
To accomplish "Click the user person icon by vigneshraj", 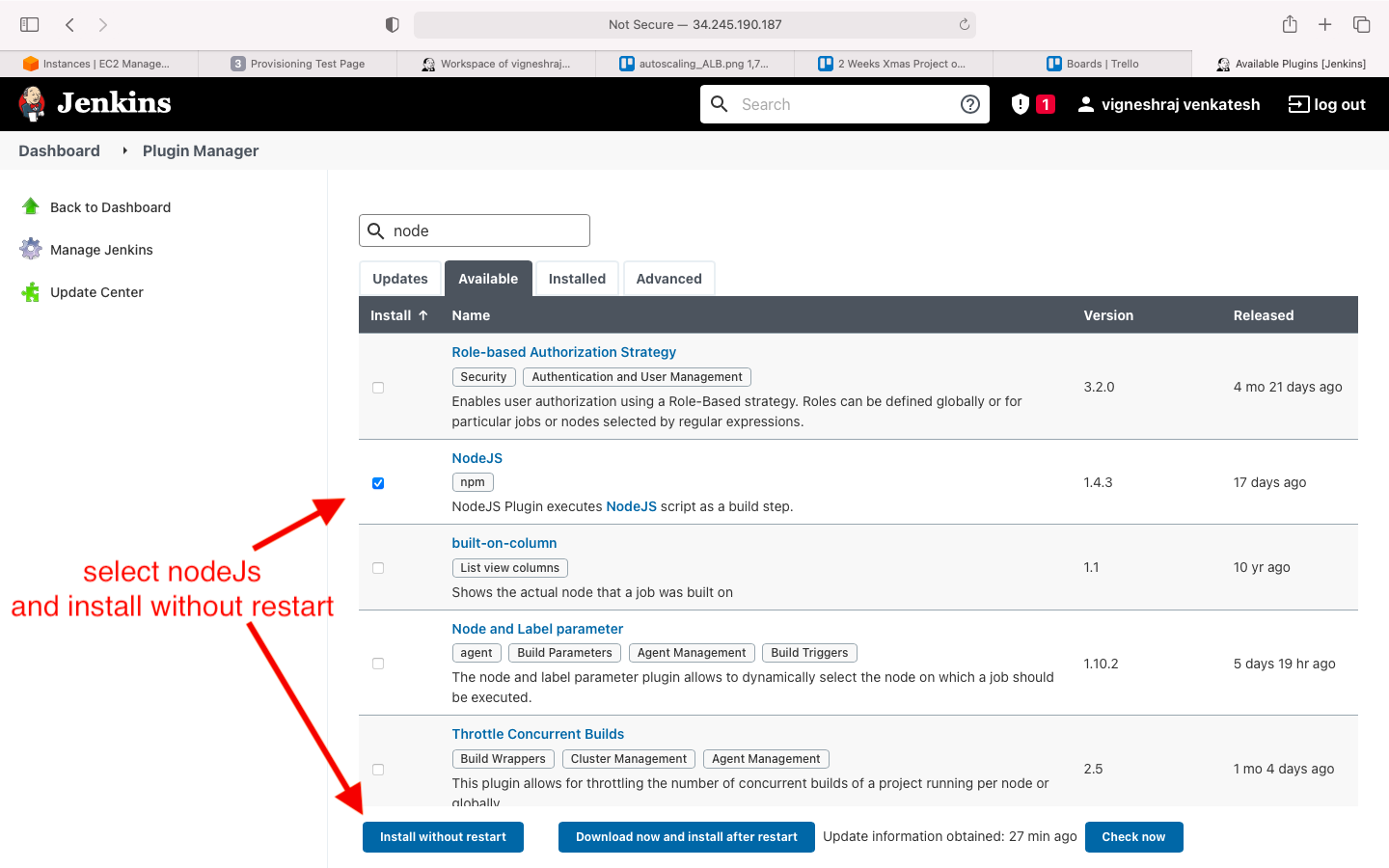I will tap(1086, 104).
